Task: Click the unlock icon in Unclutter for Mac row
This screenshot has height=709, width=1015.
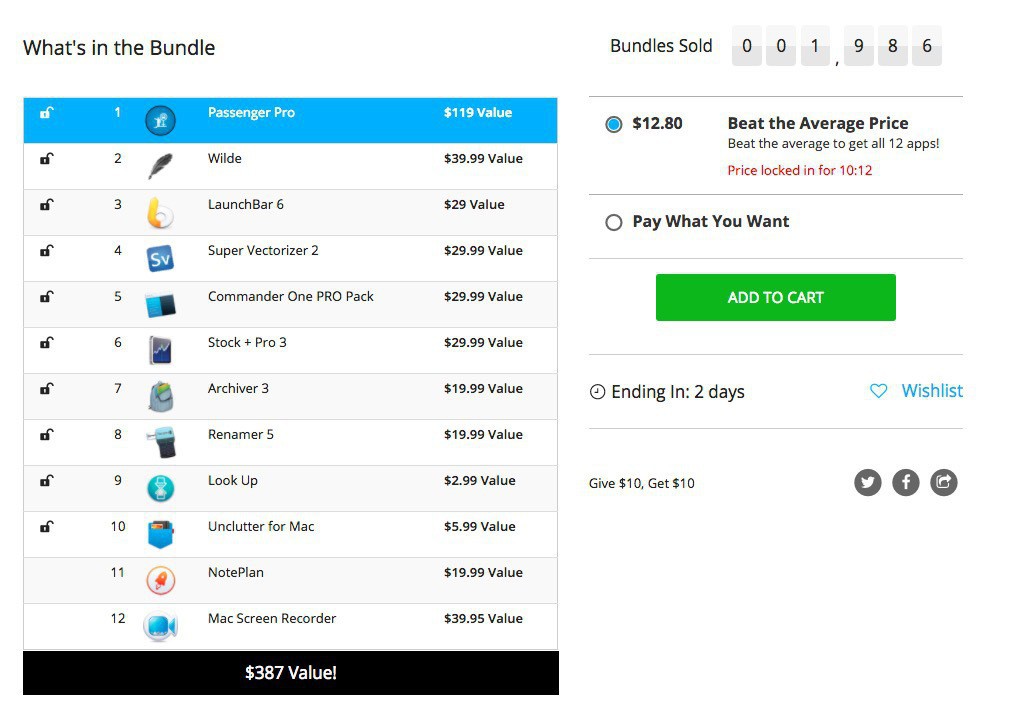Action: click(x=47, y=526)
